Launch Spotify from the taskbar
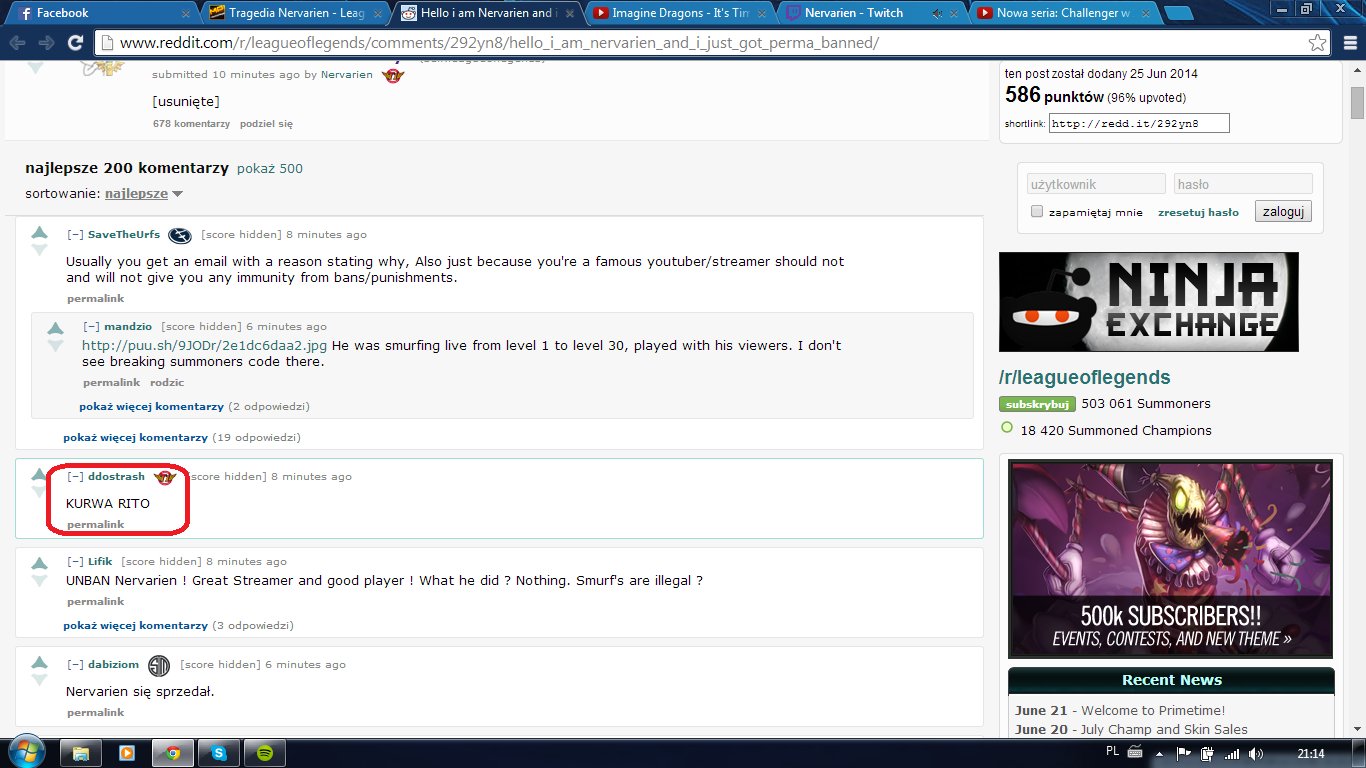The image size is (1366, 768). tap(265, 752)
